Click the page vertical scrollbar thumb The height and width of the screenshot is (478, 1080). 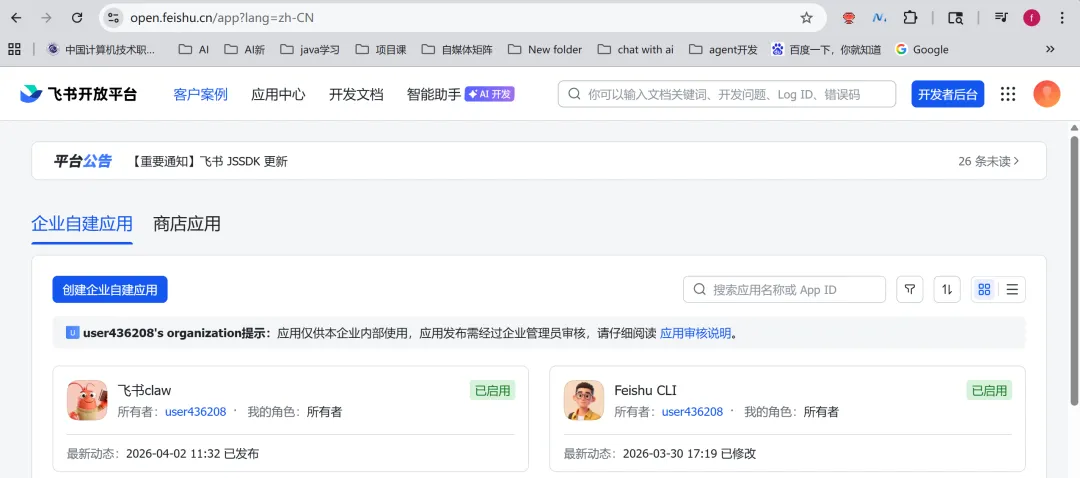(1074, 270)
